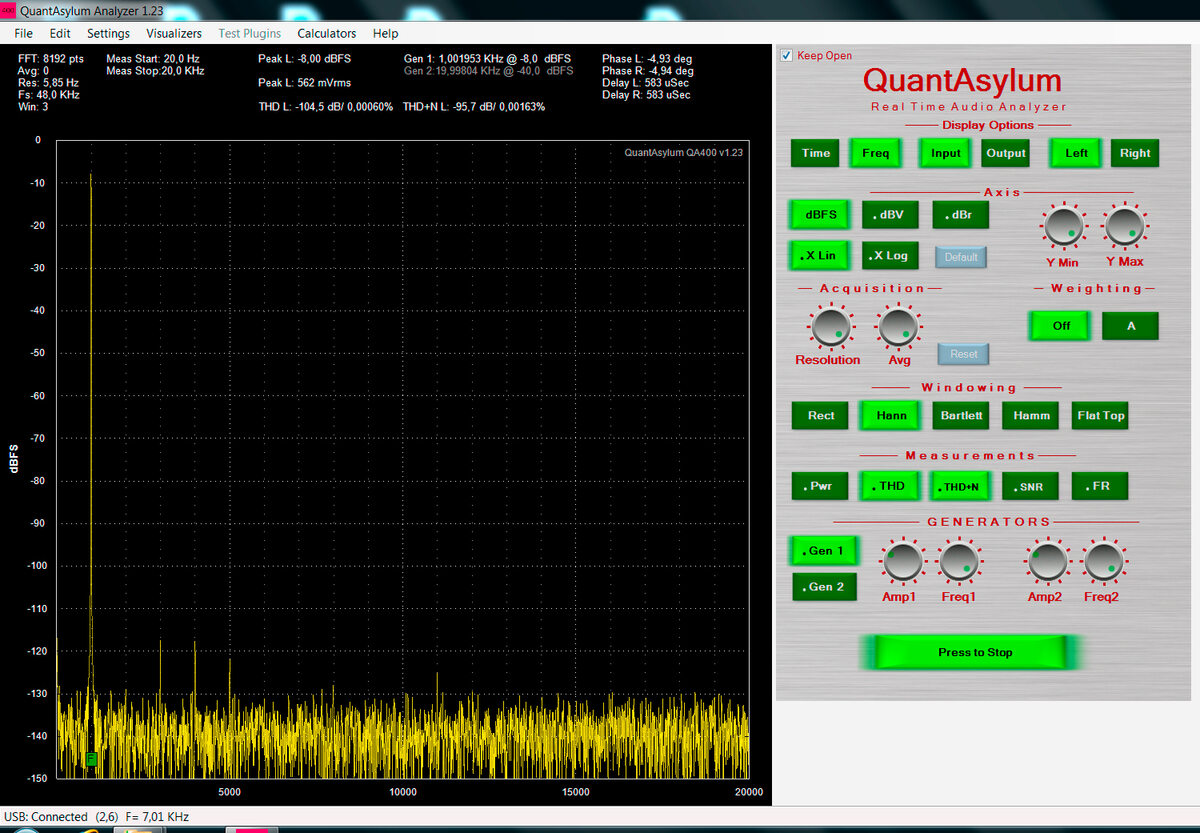Click the green F marker on the graph
This screenshot has height=833, width=1200.
tap(91, 759)
